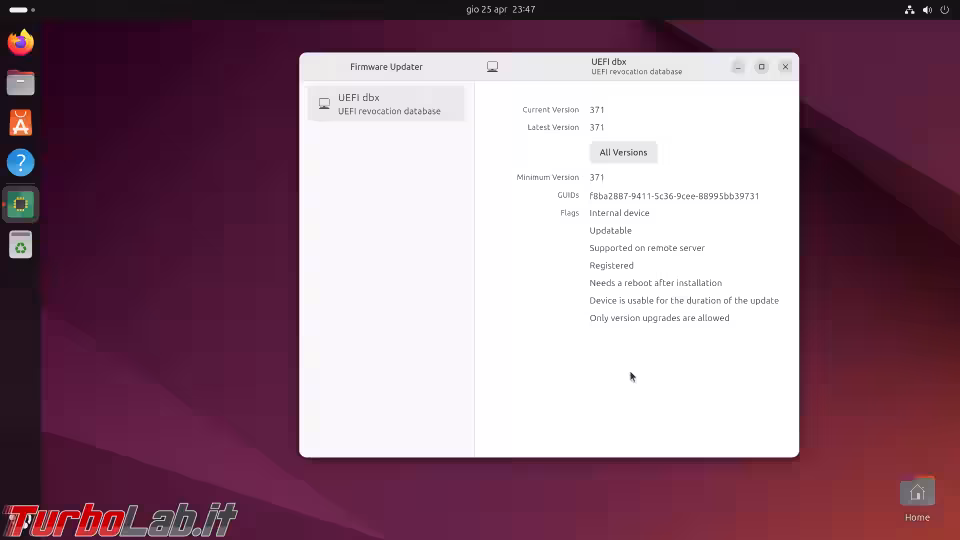The image size is (960, 540).
Task: Click Only version upgrades are allowed
Action: click(659, 318)
